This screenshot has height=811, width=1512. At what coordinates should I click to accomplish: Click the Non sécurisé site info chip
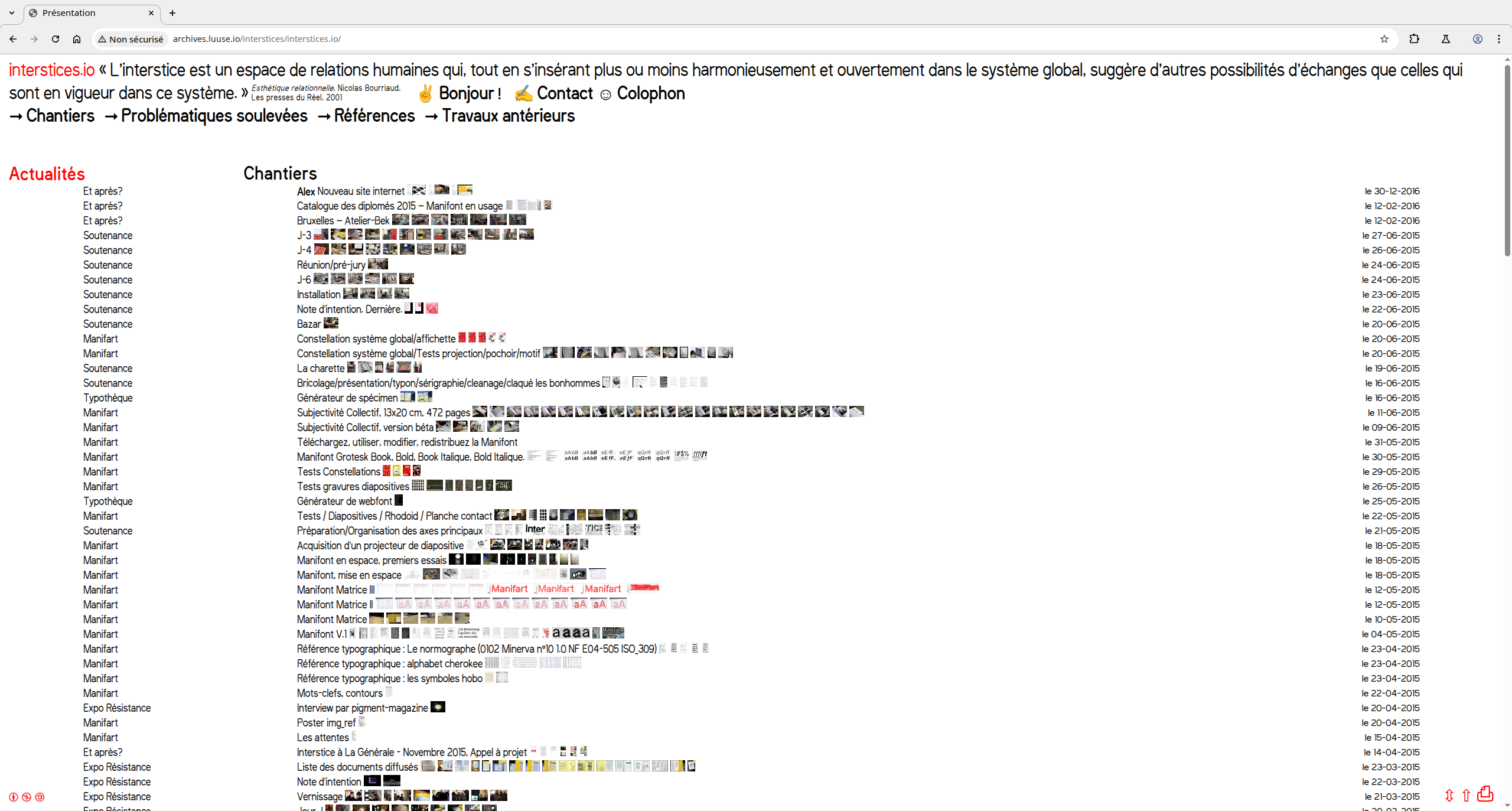coord(131,39)
